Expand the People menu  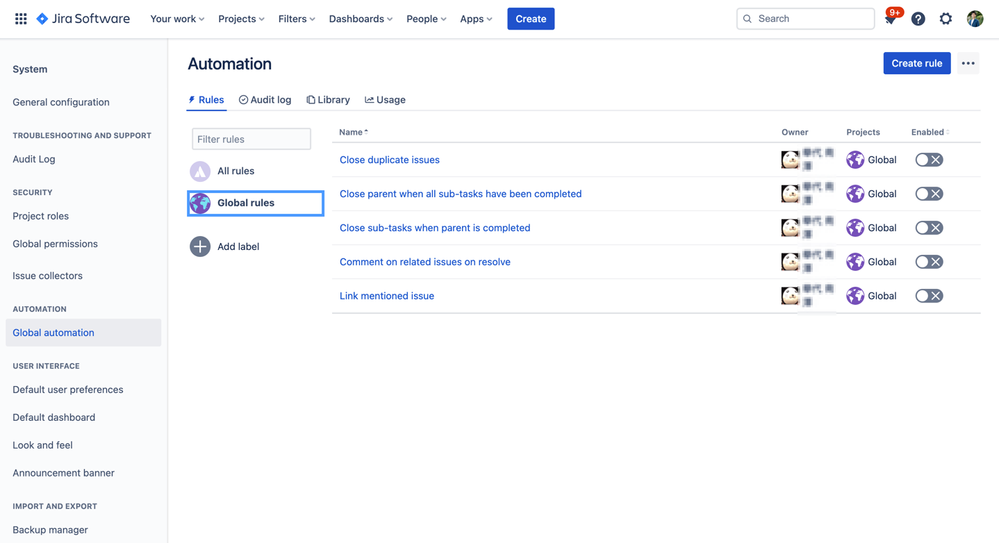point(426,18)
